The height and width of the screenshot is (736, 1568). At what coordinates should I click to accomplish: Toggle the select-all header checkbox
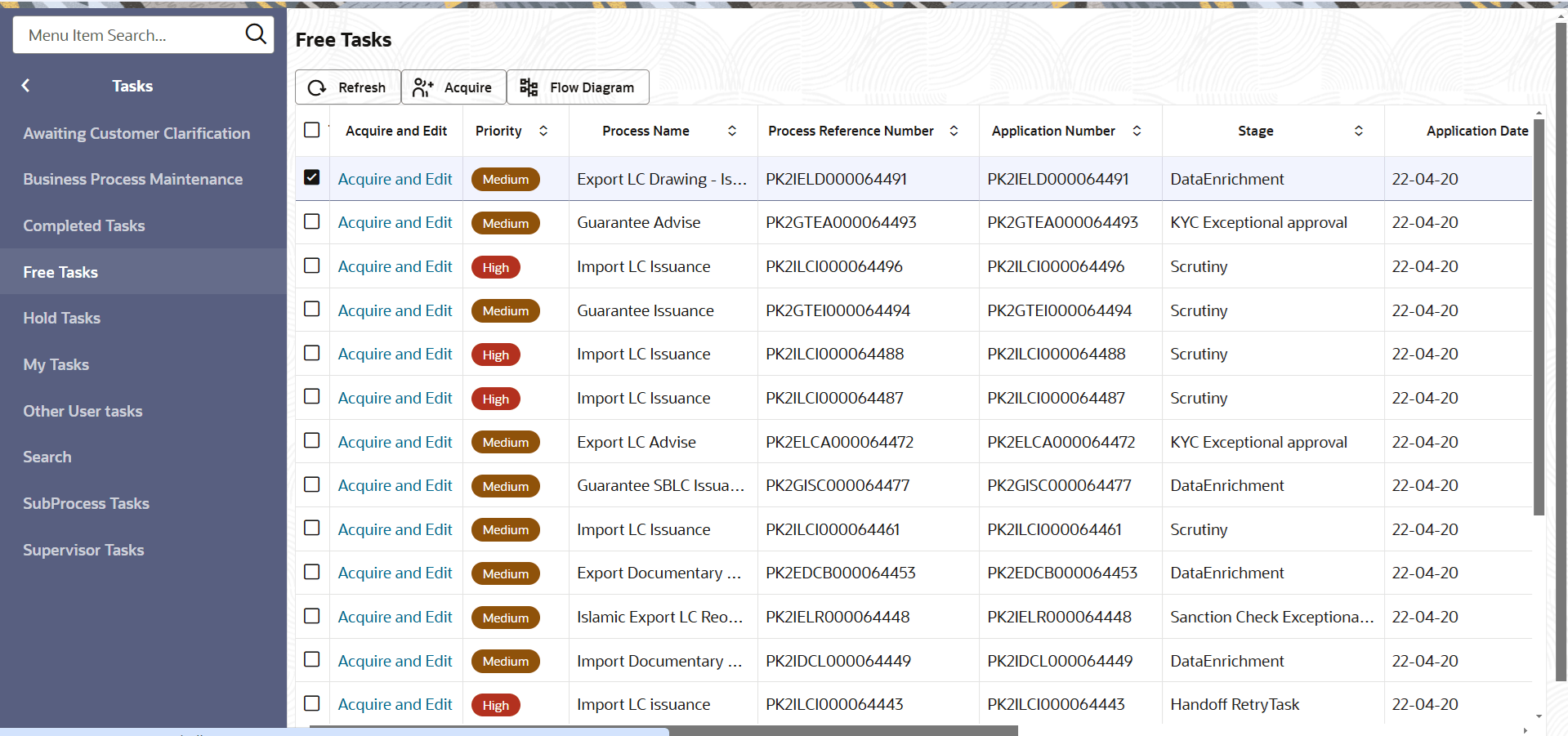coord(311,130)
